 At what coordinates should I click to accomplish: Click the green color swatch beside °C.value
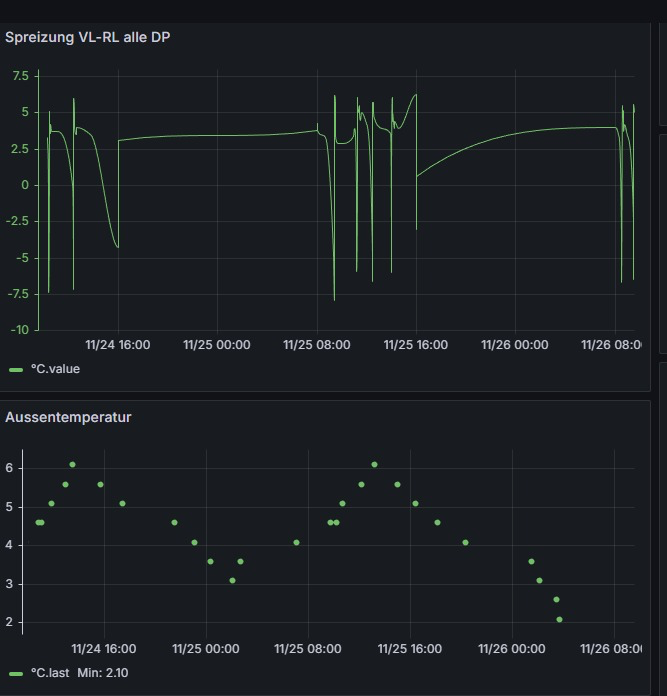(x=16, y=370)
